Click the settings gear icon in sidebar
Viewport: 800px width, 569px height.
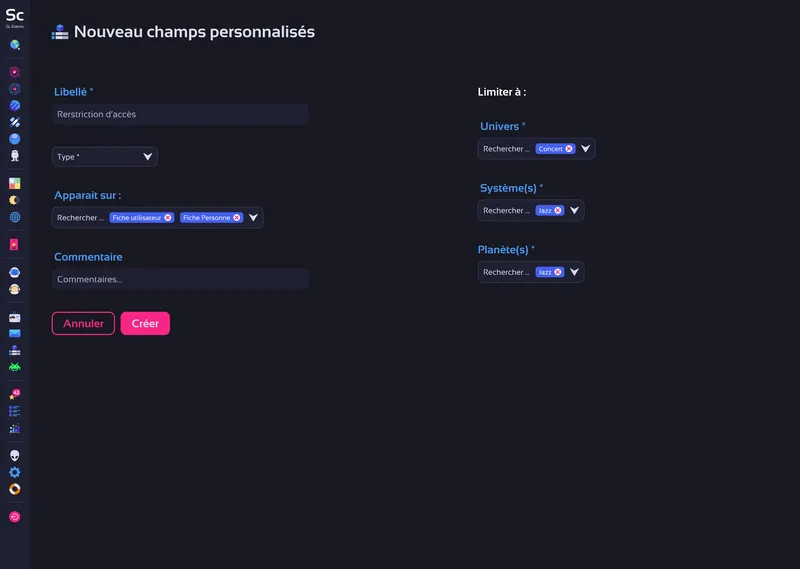pyautogui.click(x=15, y=472)
